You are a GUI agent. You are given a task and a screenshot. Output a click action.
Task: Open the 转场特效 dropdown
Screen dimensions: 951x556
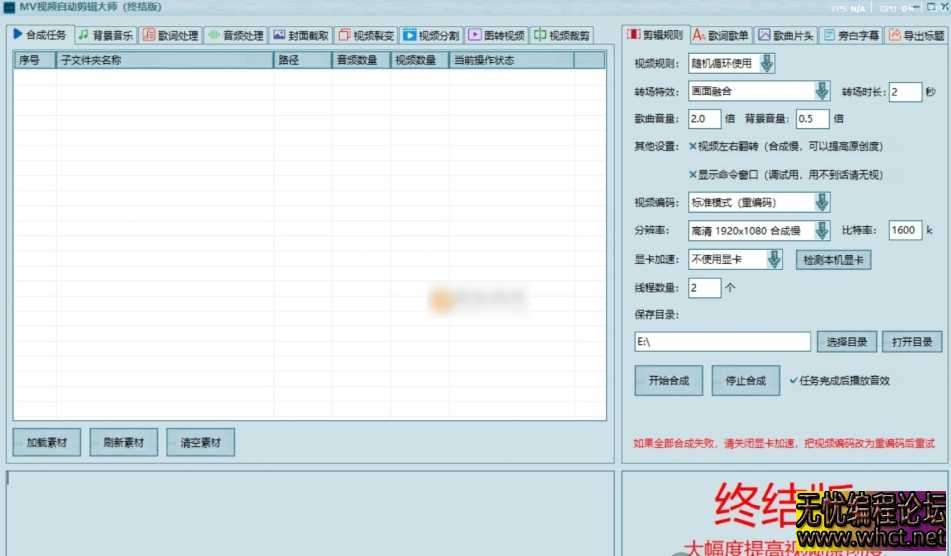point(822,92)
